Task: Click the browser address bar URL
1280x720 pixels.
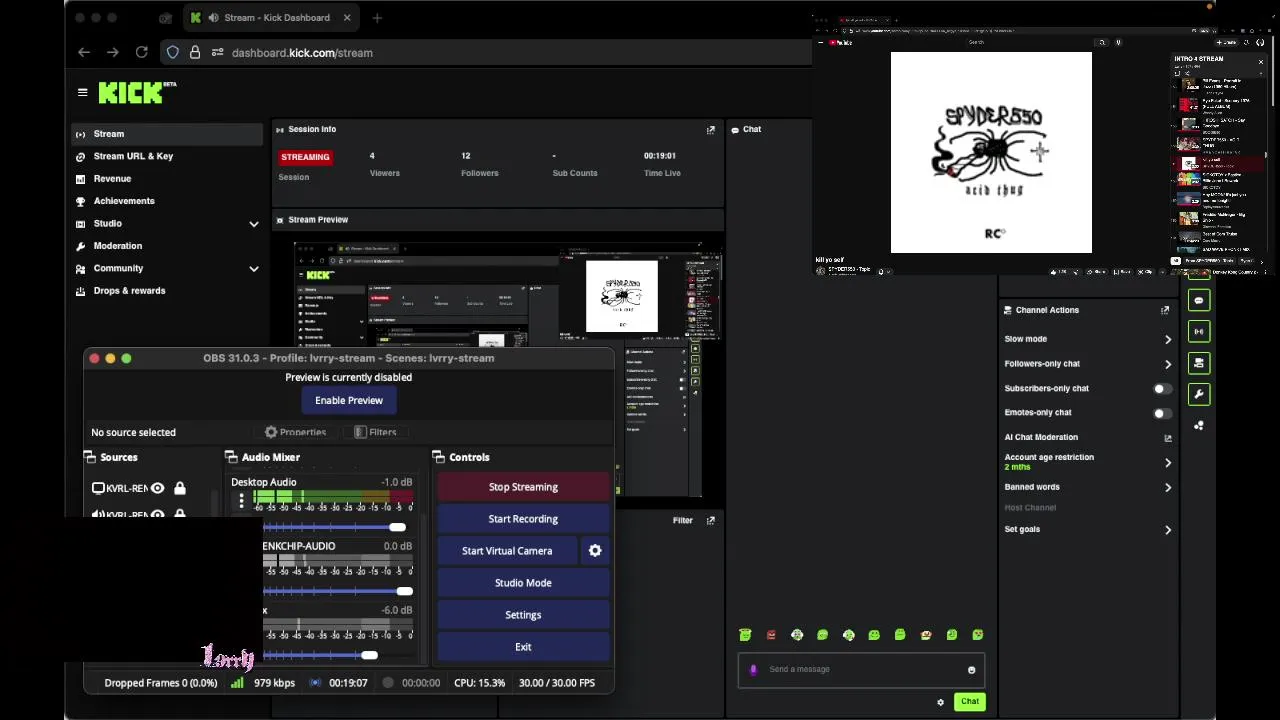Action: pyautogui.click(x=302, y=53)
